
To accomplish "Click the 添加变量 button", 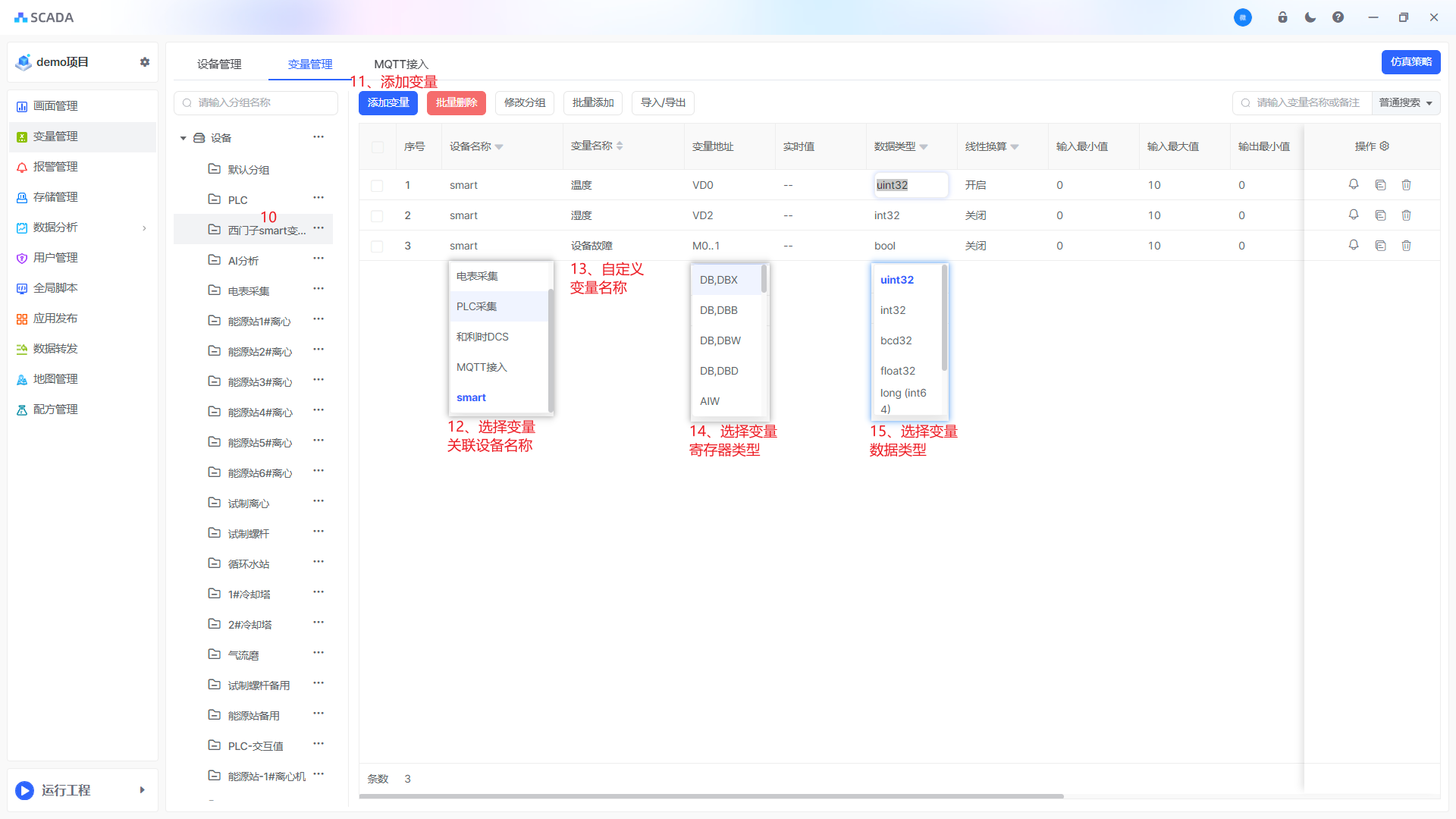I will (x=388, y=103).
